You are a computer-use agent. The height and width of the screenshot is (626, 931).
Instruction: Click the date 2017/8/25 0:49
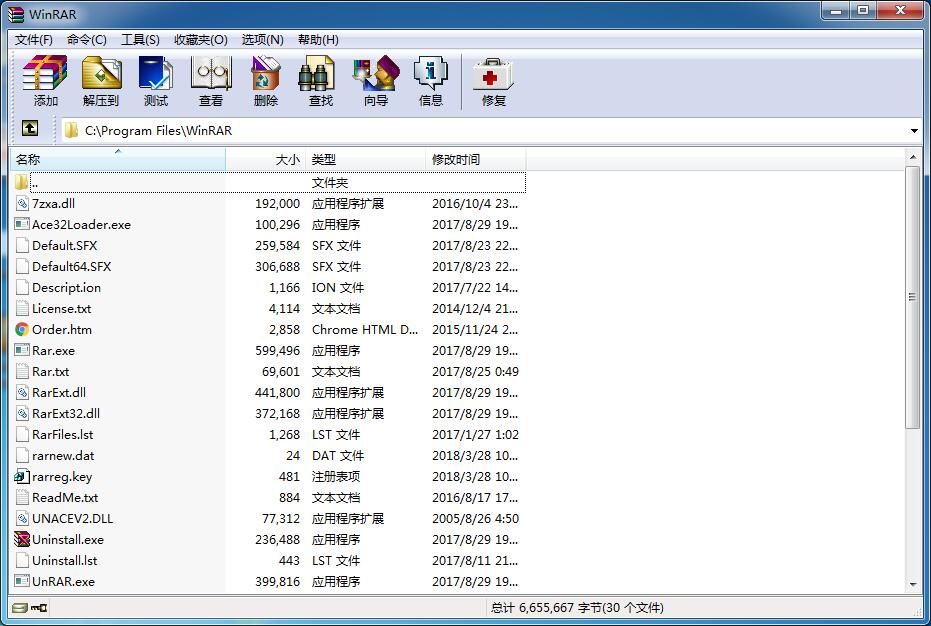[x=475, y=372]
